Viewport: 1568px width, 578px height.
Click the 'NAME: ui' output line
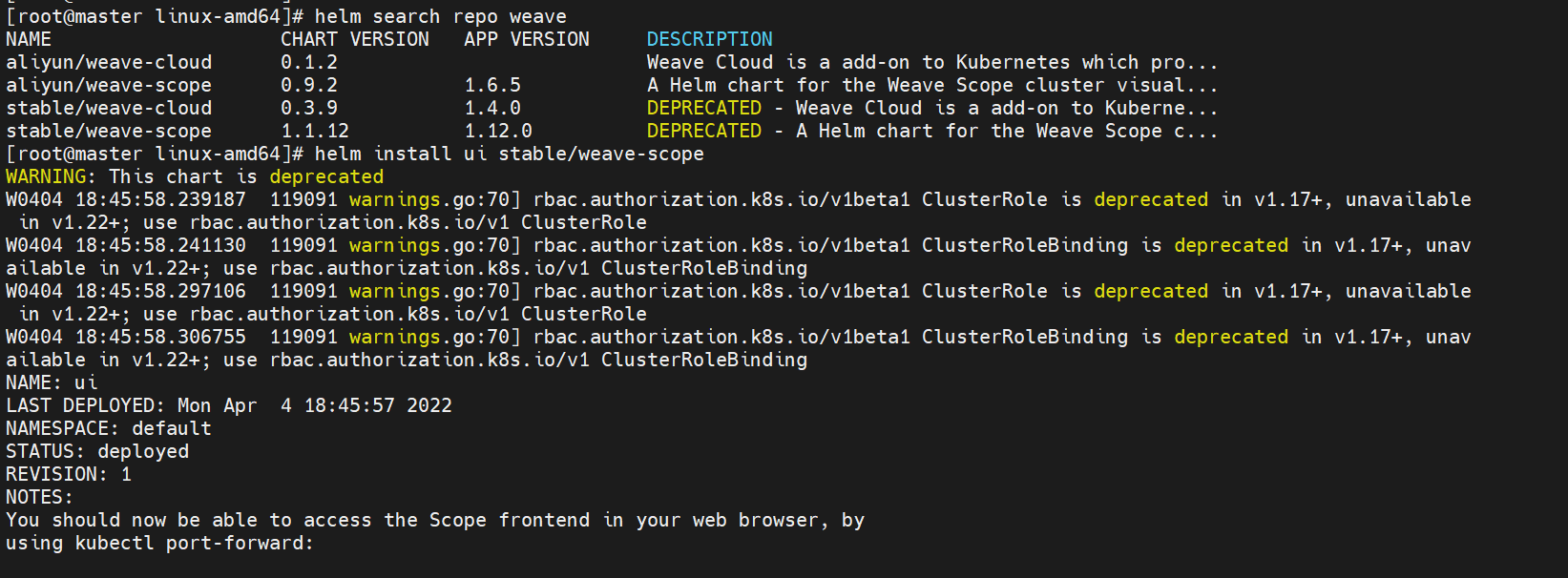pos(52,382)
